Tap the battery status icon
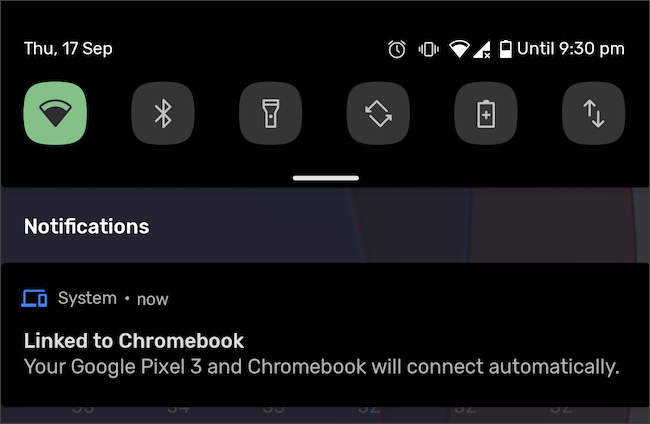The width and height of the screenshot is (650, 424). pos(505,49)
